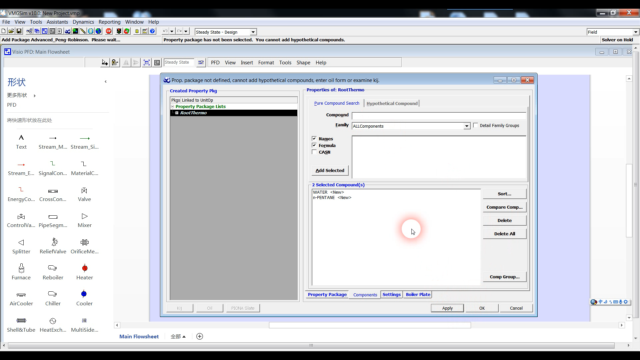Select the Furnace shape icon
Screen dimensions: 640x360
tap(21, 268)
